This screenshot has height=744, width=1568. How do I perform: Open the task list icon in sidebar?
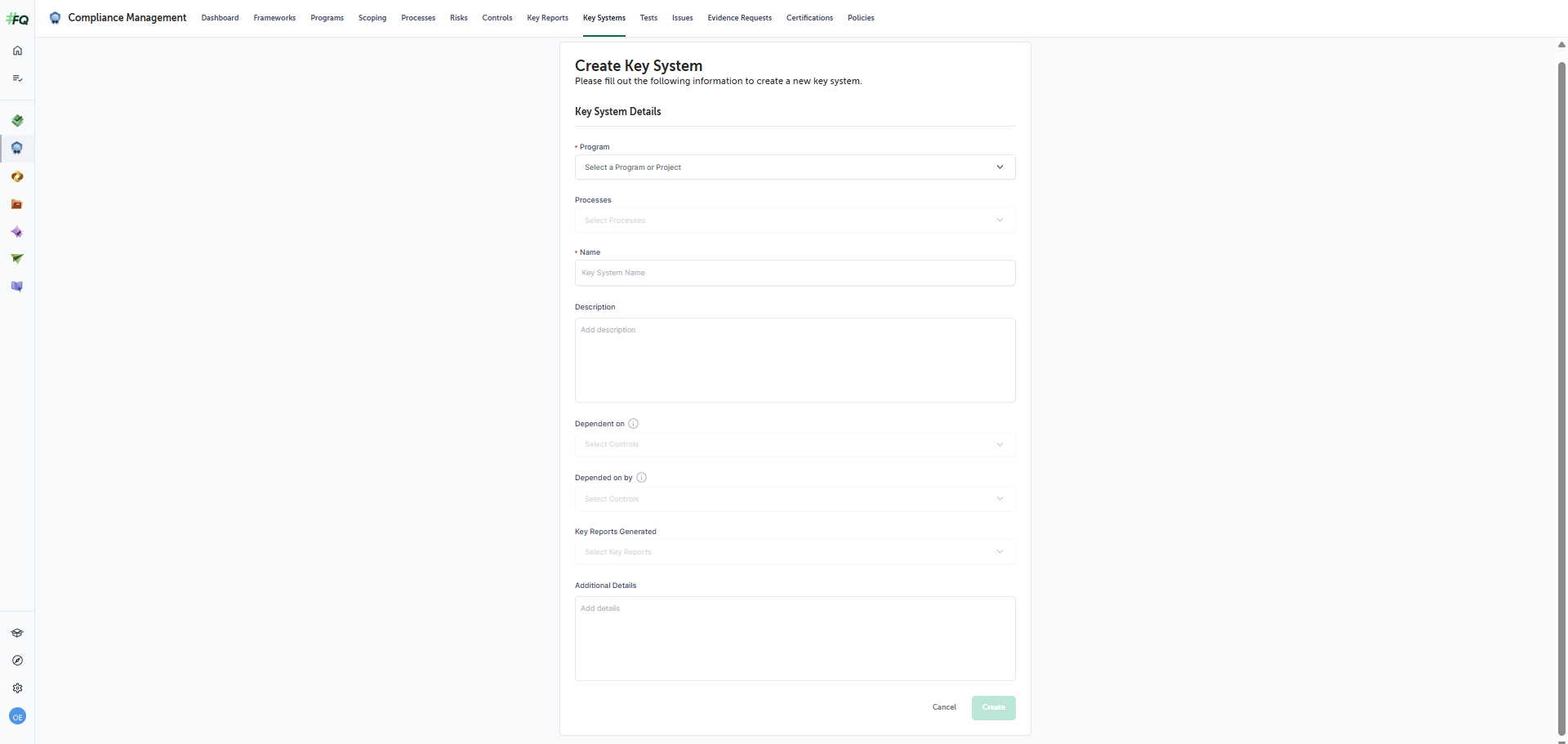17,78
